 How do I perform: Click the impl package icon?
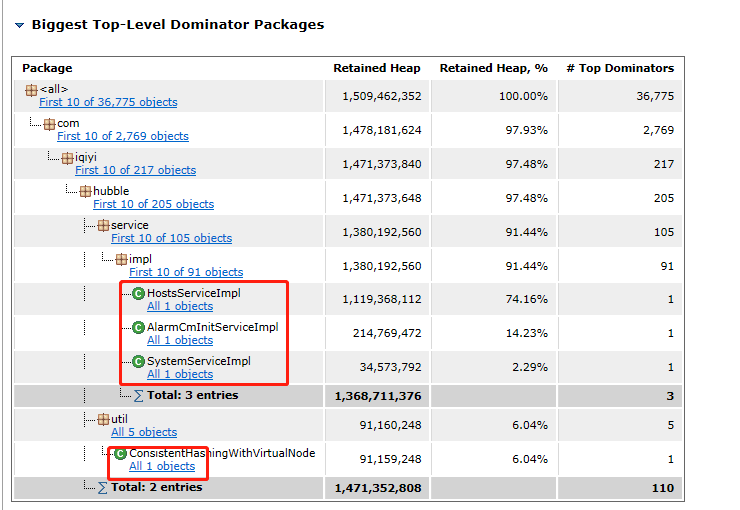121,259
